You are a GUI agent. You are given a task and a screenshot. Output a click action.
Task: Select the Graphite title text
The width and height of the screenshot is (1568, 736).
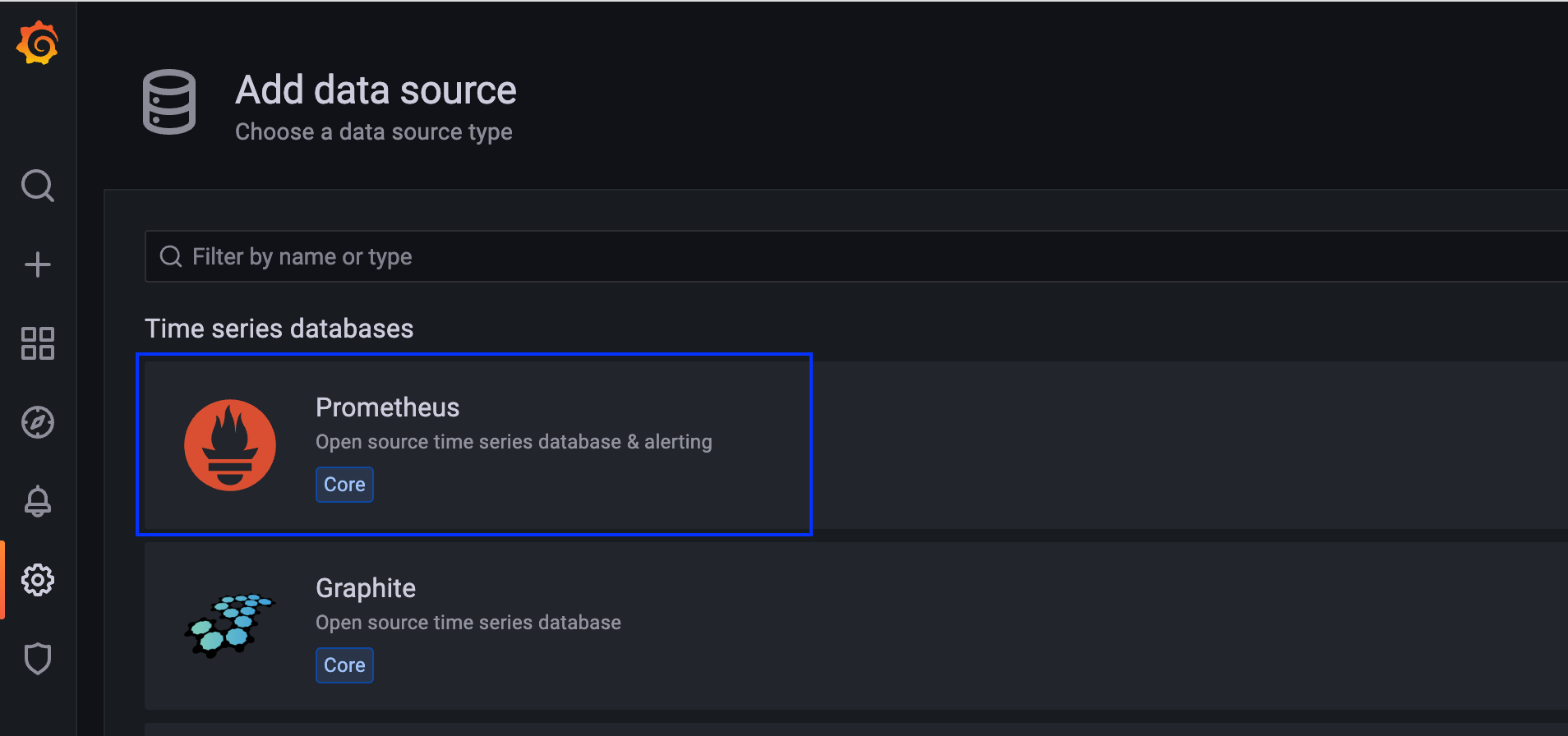click(x=366, y=588)
